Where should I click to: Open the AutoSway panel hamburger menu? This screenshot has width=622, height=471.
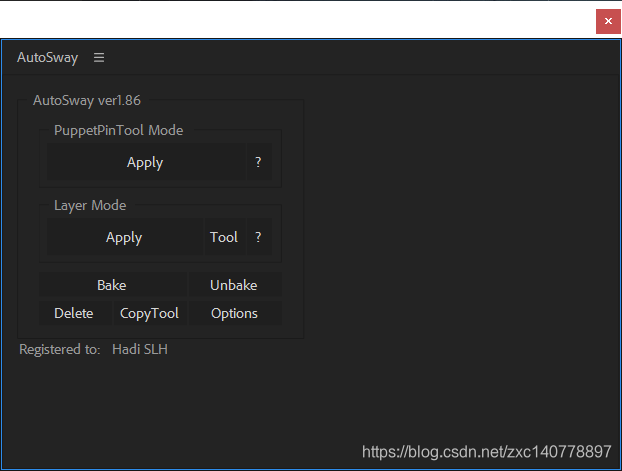pyautogui.click(x=99, y=58)
